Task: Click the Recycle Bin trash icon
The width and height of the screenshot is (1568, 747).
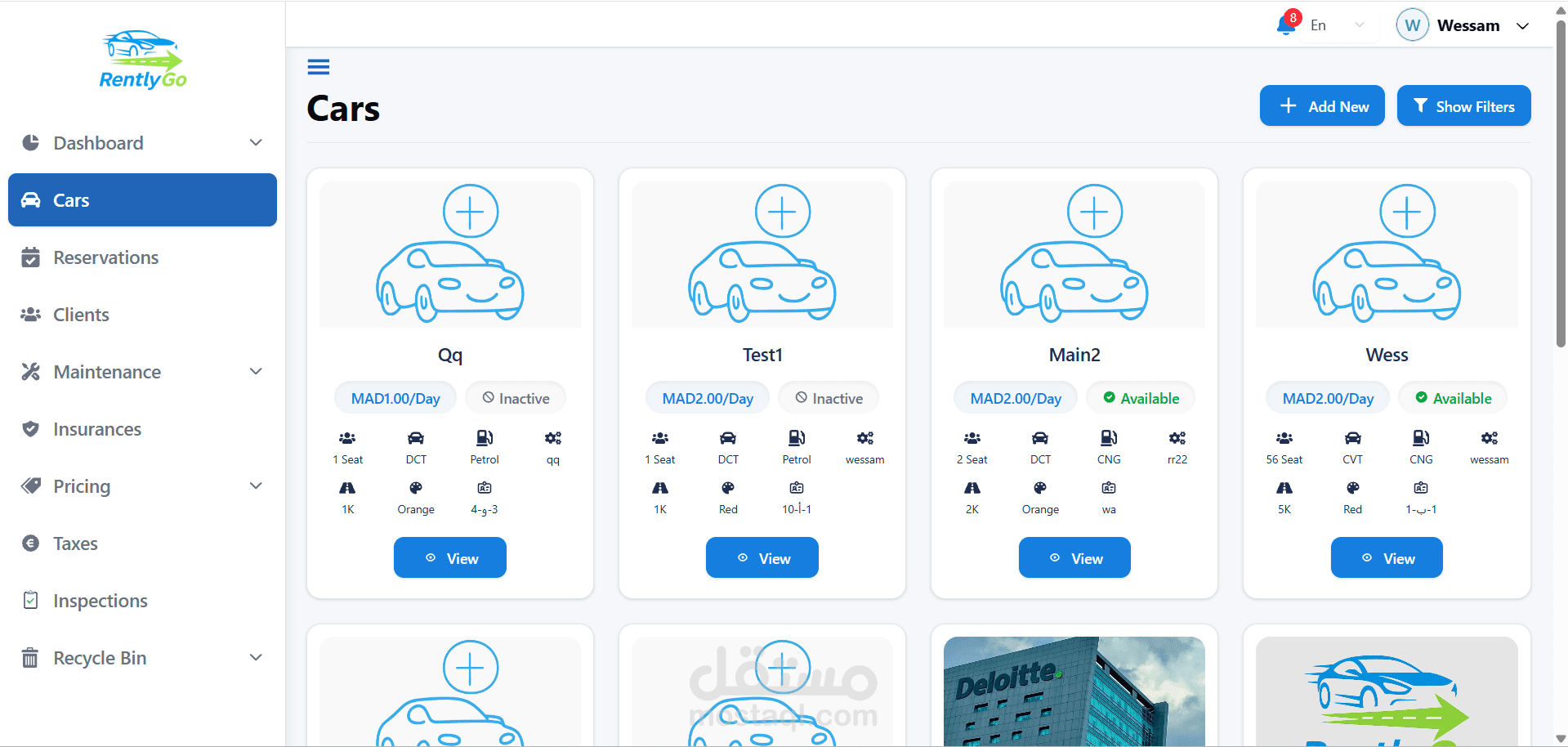Action: 30,658
